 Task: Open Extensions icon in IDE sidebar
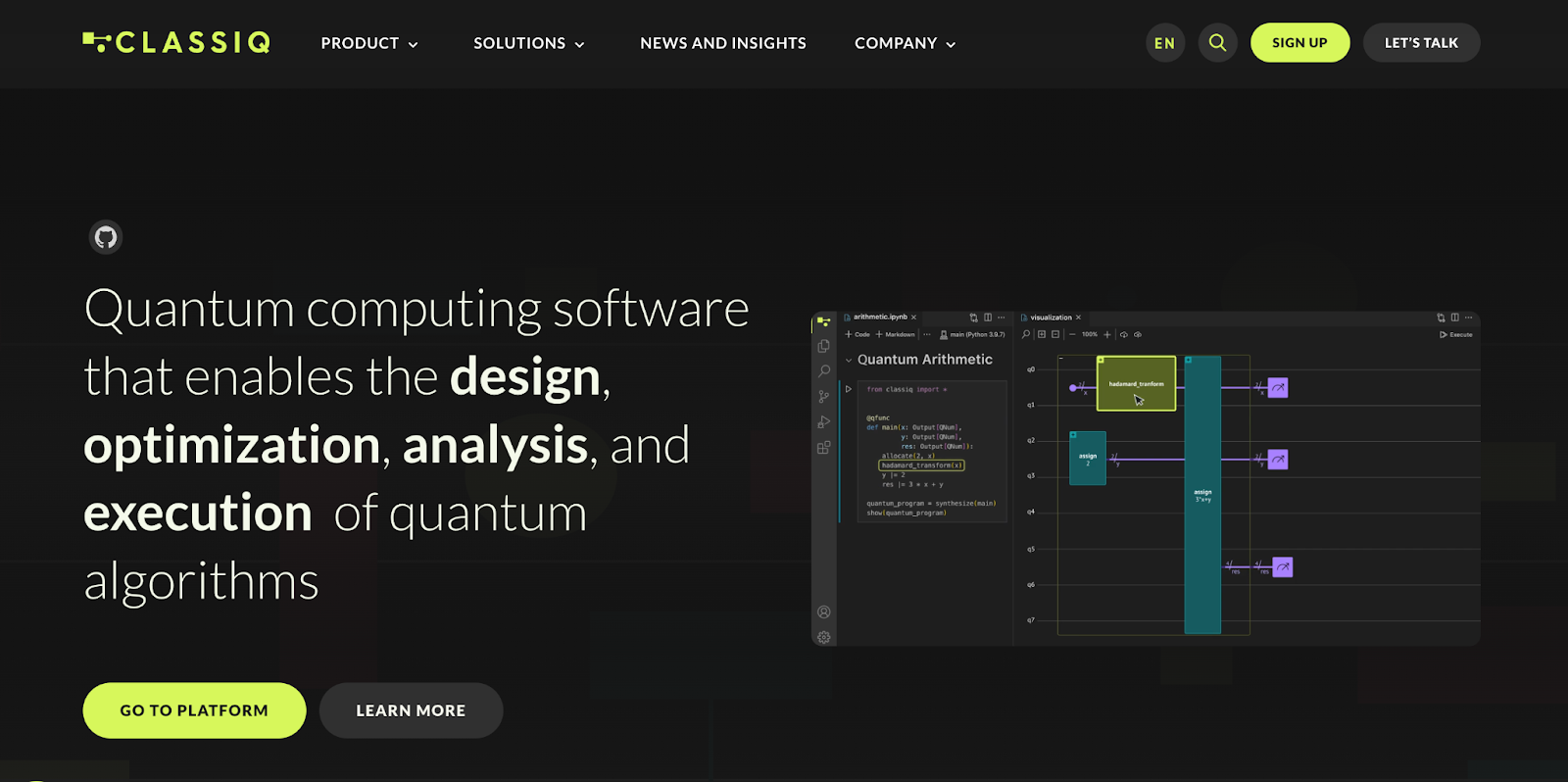pyautogui.click(x=824, y=448)
